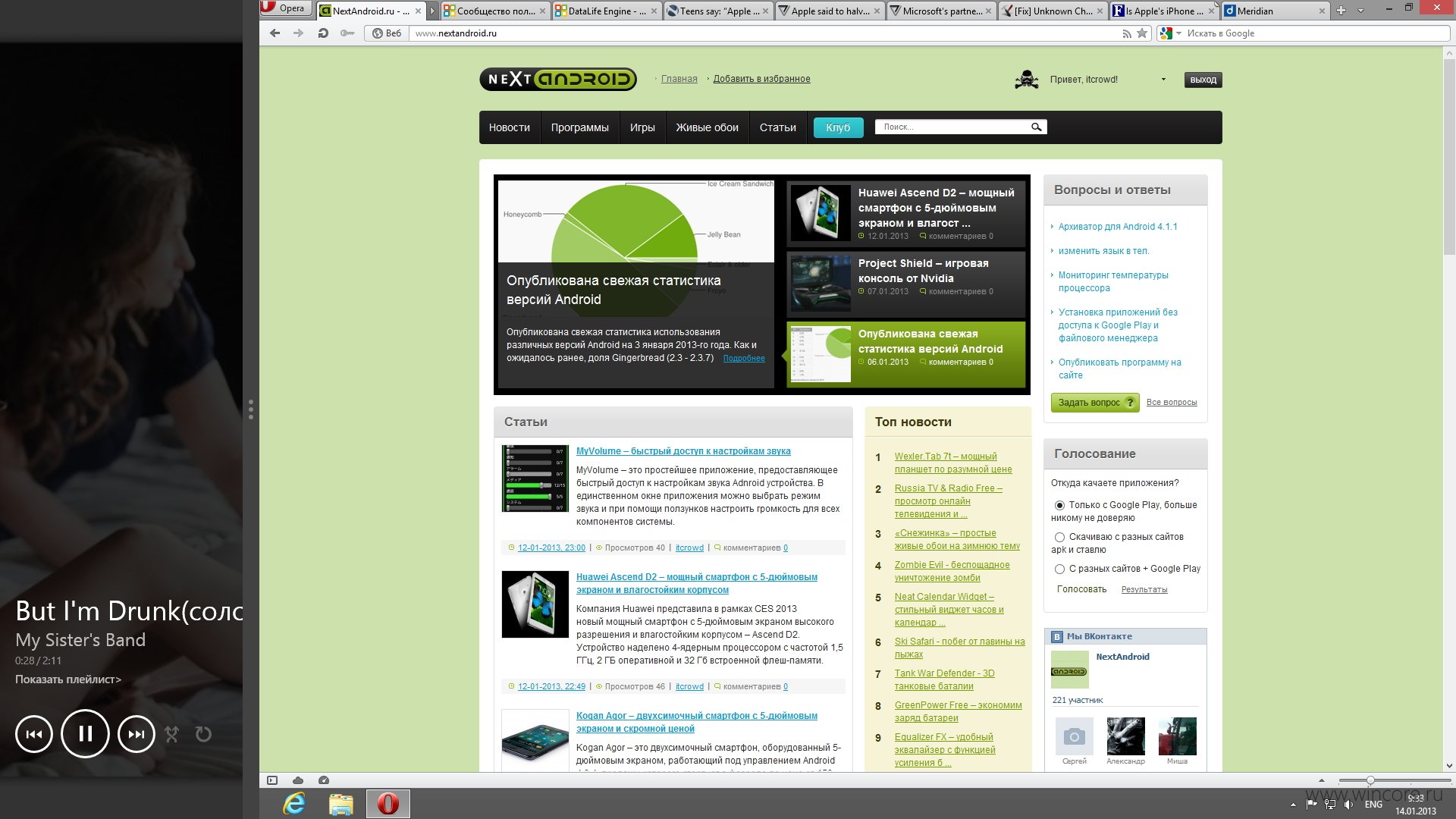Open the Opera panels toggle icon
1456x819 pixels.
click(272, 780)
